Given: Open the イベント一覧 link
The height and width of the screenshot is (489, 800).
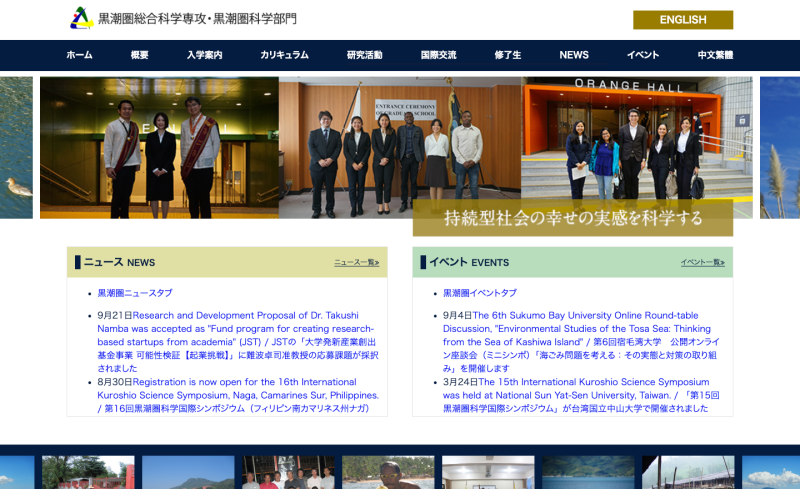Looking at the screenshot, I should [x=703, y=262].
